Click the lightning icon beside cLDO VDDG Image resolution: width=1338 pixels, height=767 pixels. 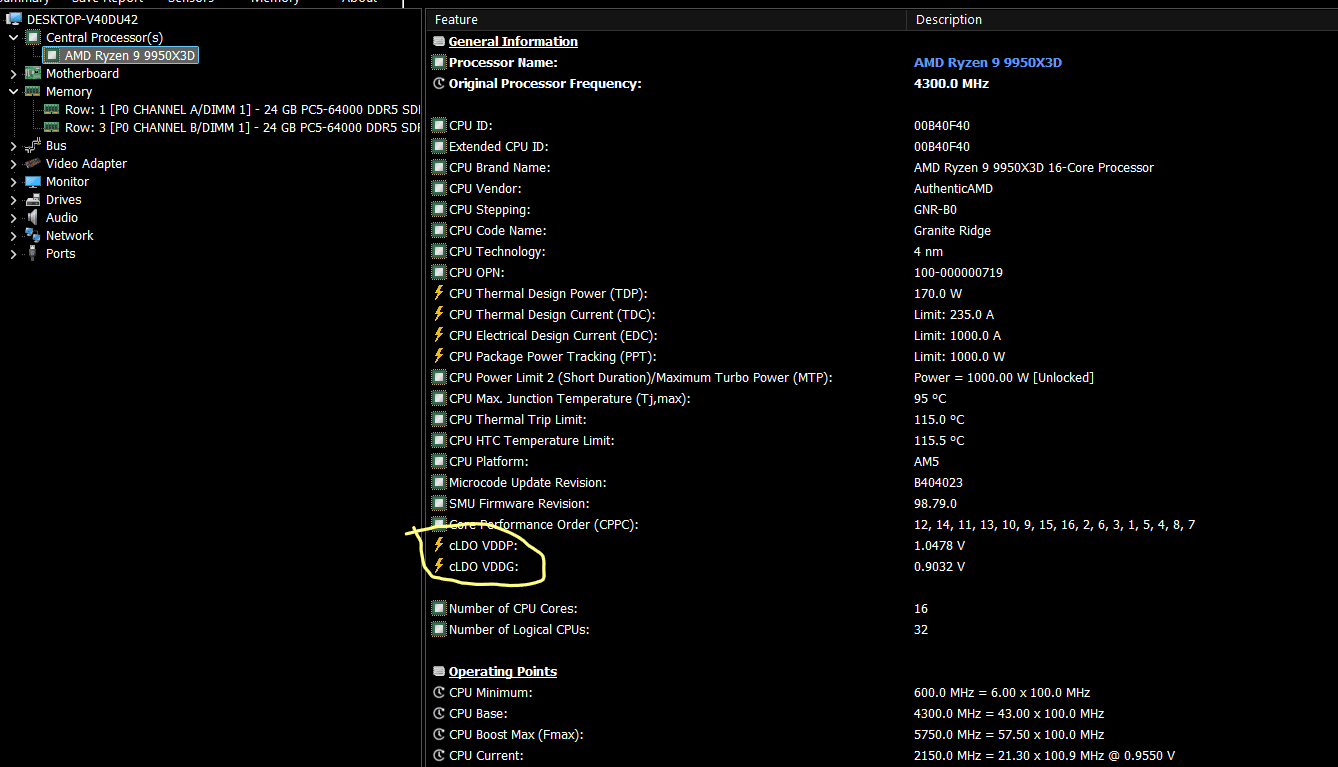coord(438,566)
